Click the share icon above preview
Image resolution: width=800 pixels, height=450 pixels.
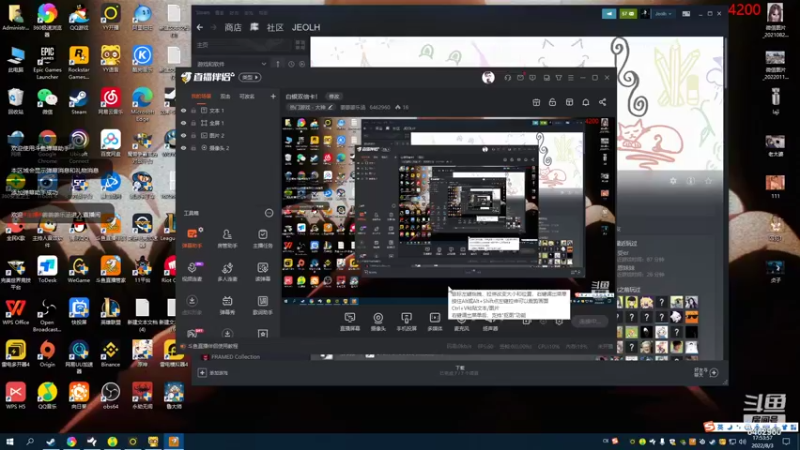(603, 102)
